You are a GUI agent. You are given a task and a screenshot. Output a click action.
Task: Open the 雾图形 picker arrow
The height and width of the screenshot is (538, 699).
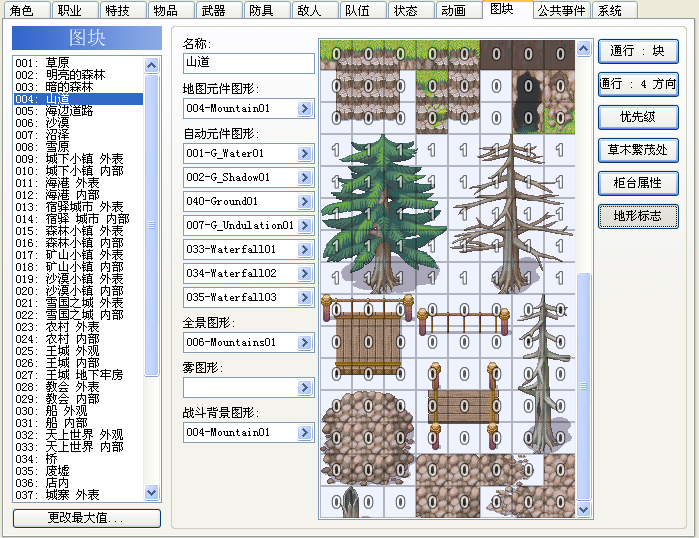tap(305, 387)
